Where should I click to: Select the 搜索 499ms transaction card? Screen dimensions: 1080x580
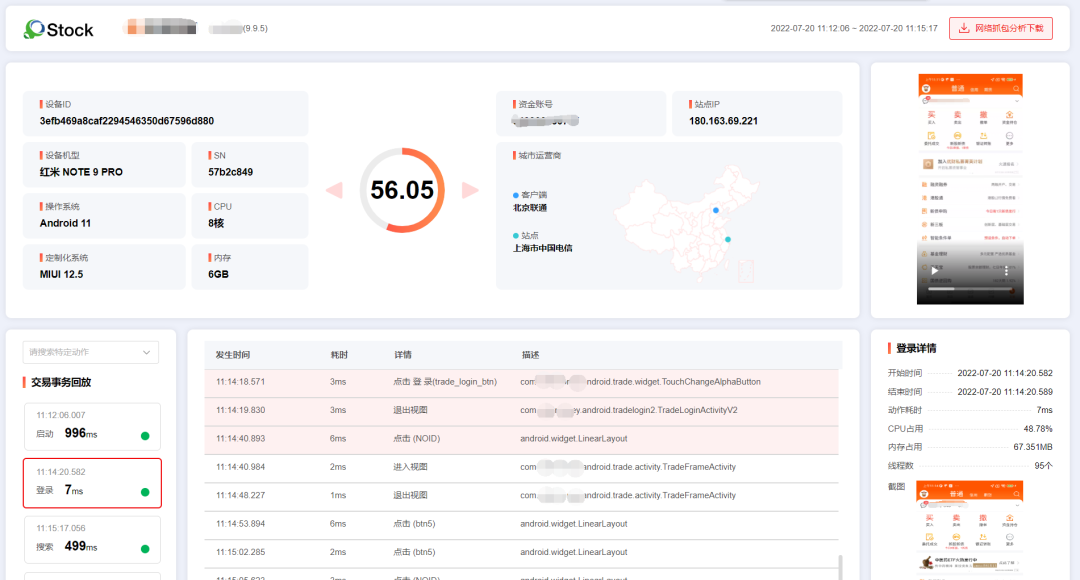click(91, 539)
